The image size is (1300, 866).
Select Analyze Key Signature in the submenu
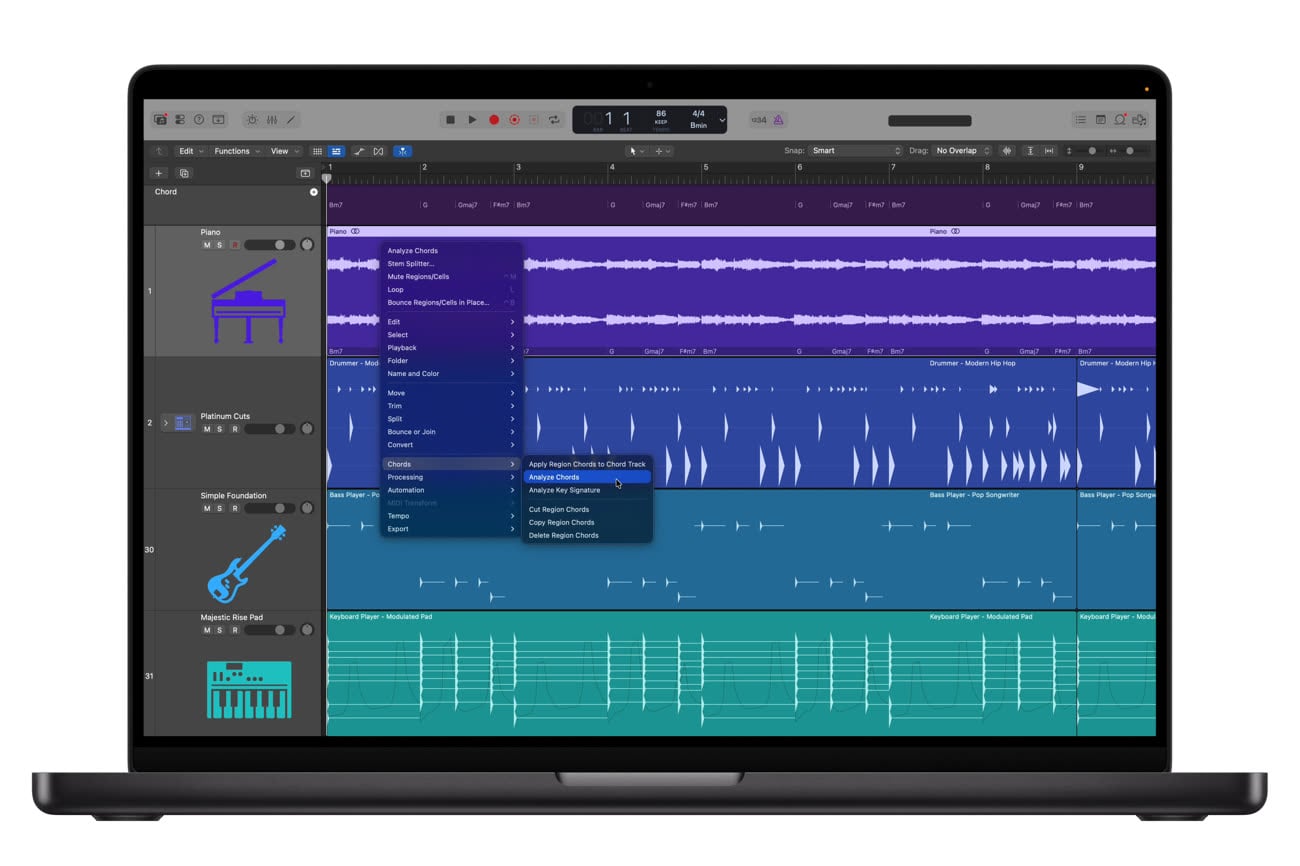(x=564, y=490)
